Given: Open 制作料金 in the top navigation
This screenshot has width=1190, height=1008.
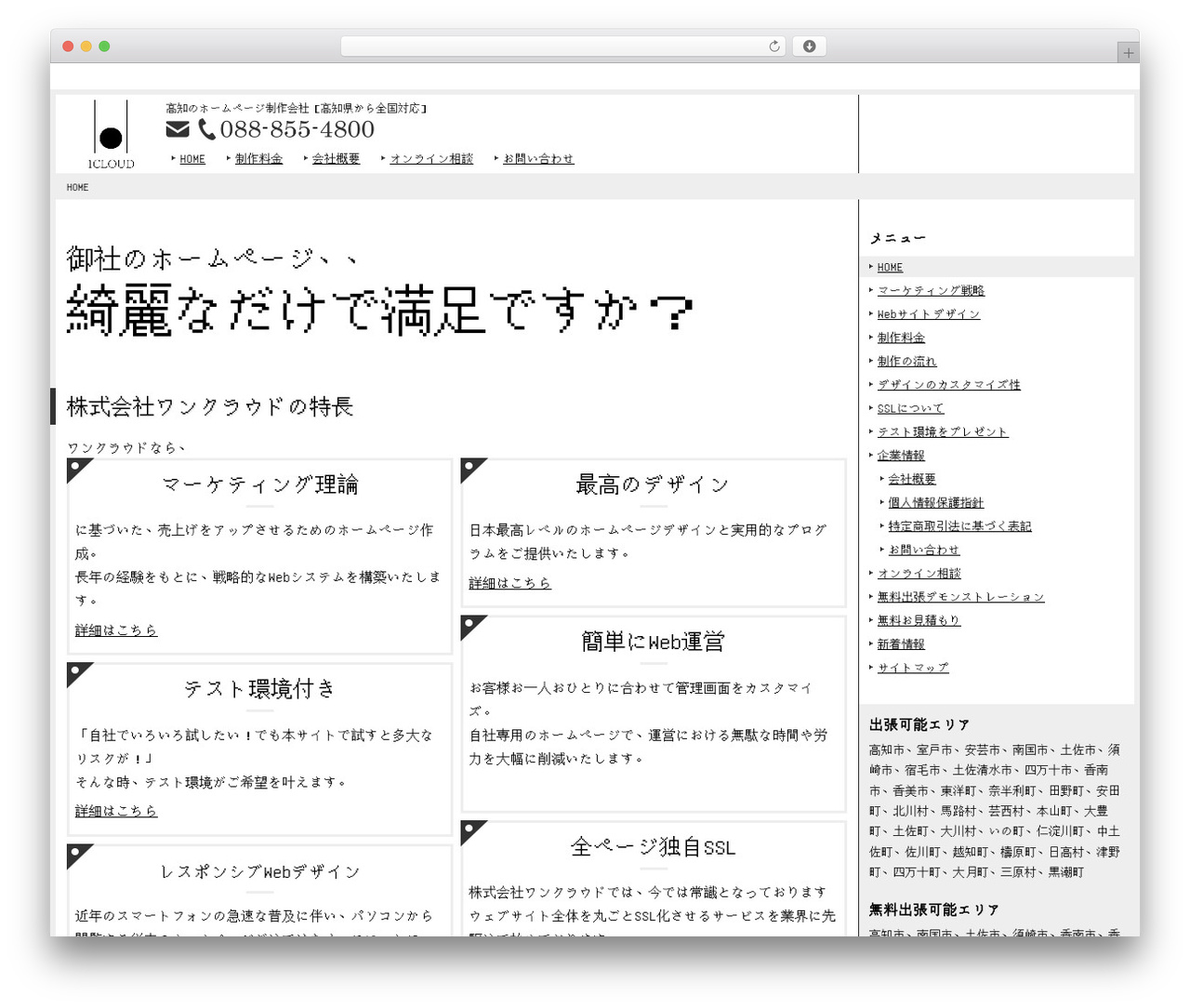Looking at the screenshot, I should click(258, 159).
